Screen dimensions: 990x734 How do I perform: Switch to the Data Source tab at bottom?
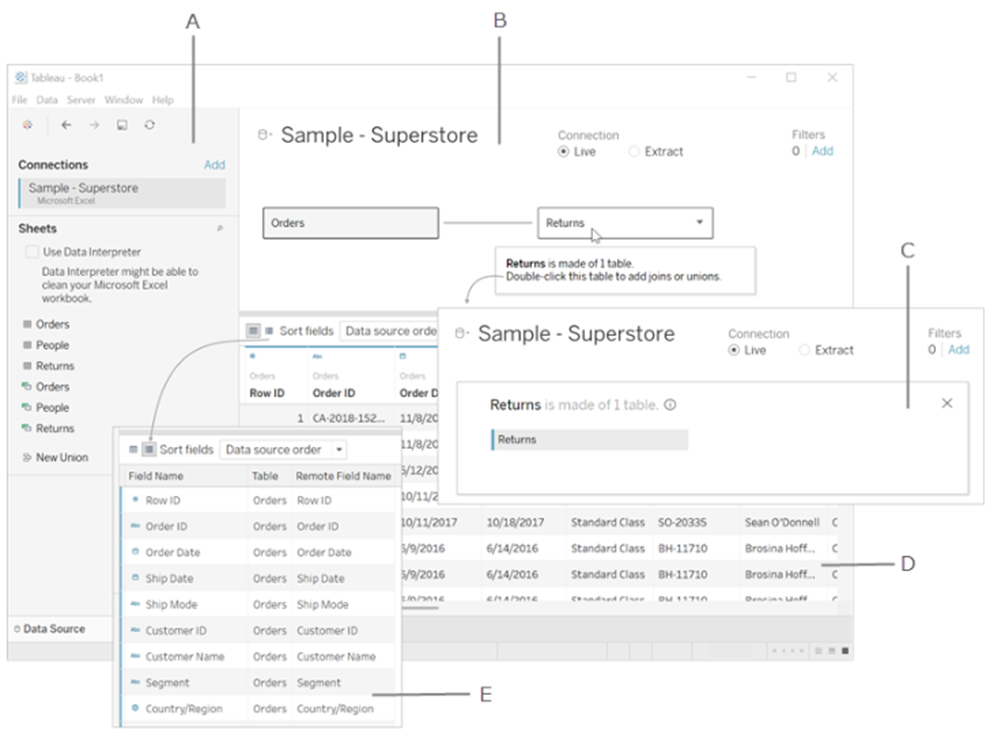pyautogui.click(x=49, y=629)
